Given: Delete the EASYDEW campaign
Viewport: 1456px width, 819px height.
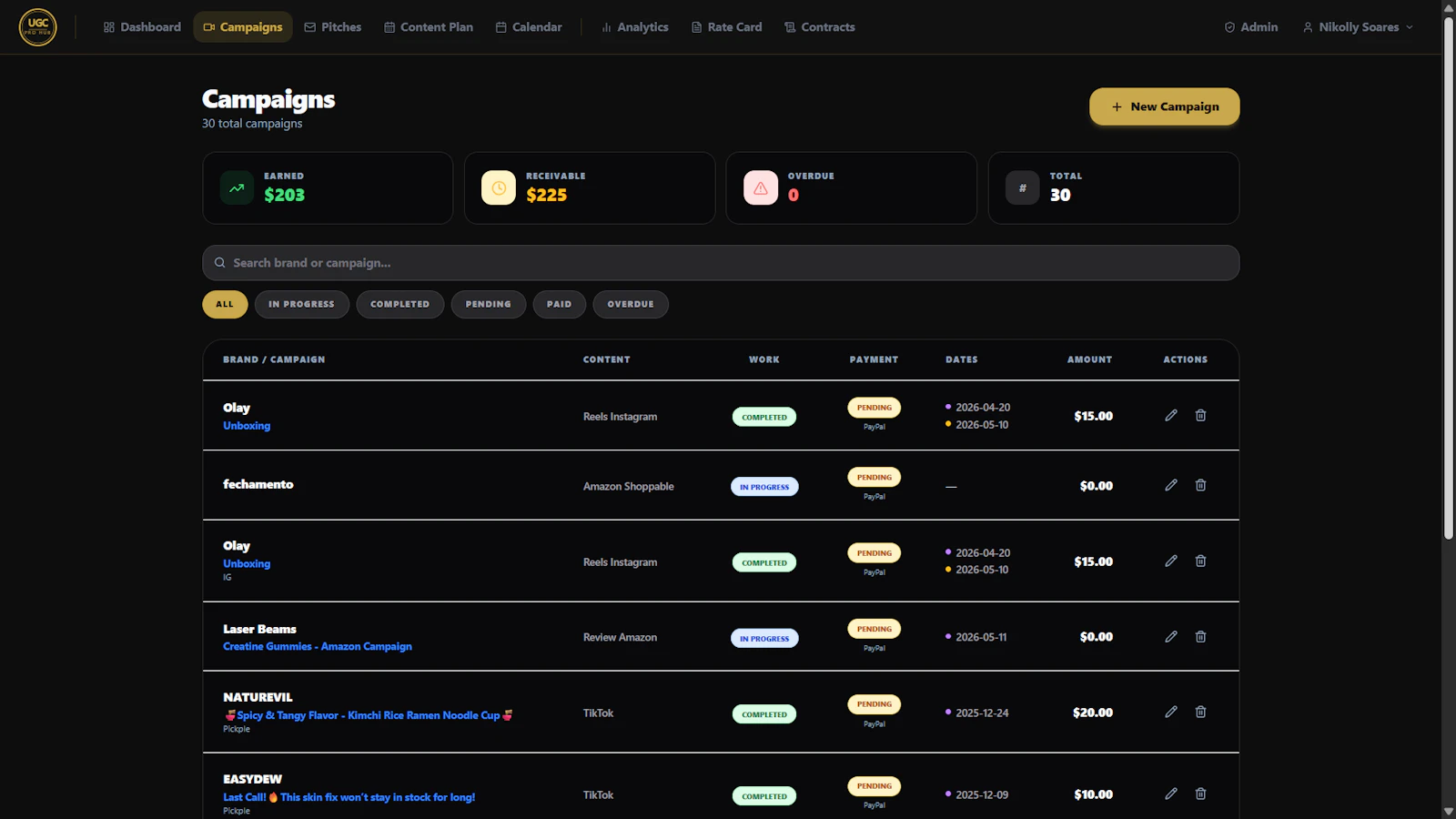Looking at the screenshot, I should coord(1200,794).
